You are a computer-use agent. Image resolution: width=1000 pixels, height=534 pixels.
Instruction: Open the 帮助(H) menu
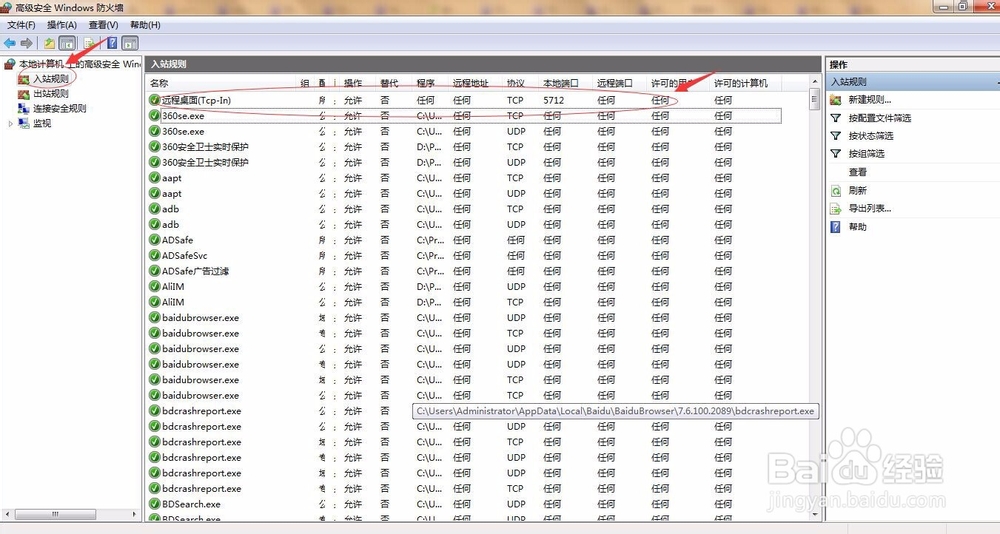tap(145, 25)
